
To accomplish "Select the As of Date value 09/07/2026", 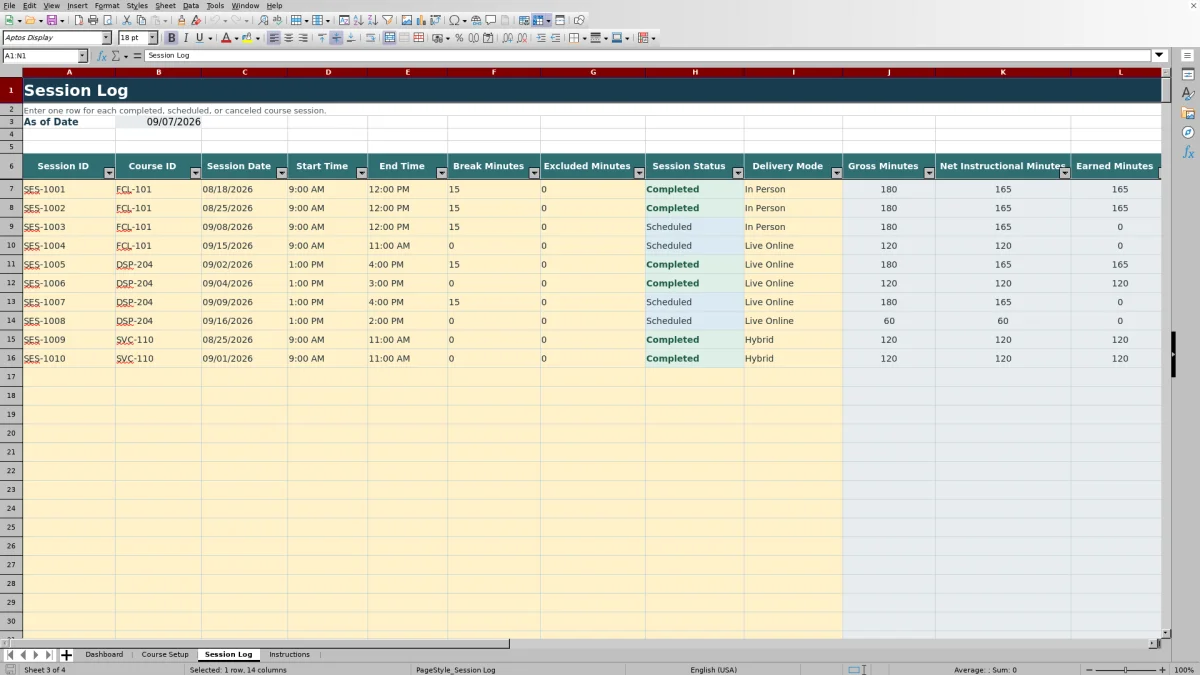I will [159, 122].
